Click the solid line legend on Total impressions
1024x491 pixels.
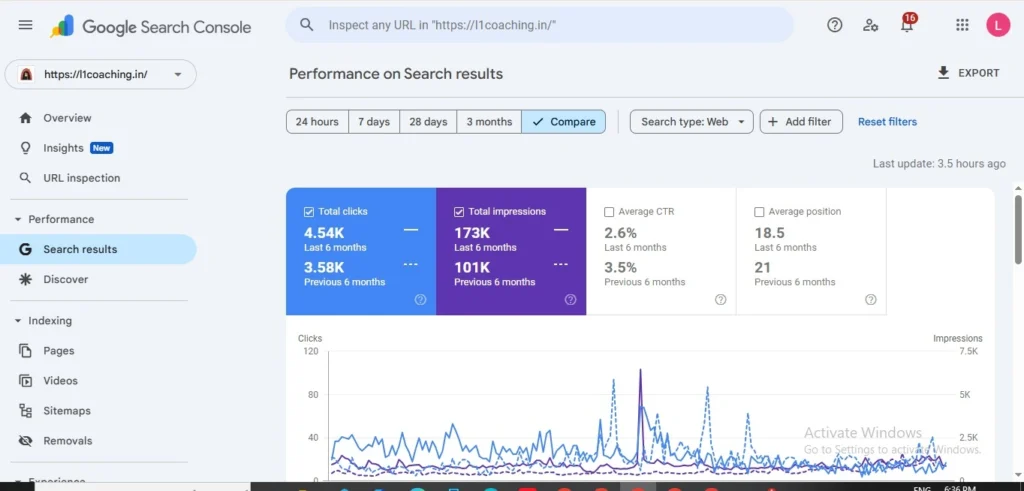[x=561, y=230]
